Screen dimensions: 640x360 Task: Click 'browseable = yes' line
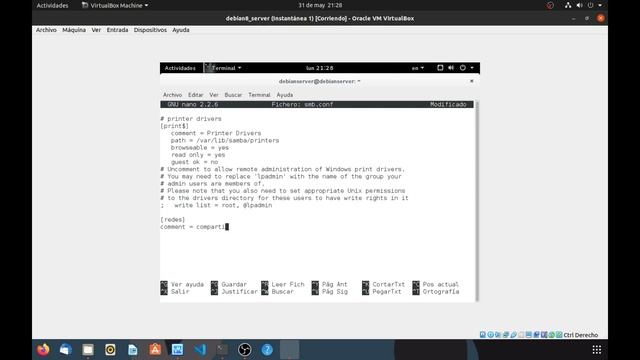[200, 148]
